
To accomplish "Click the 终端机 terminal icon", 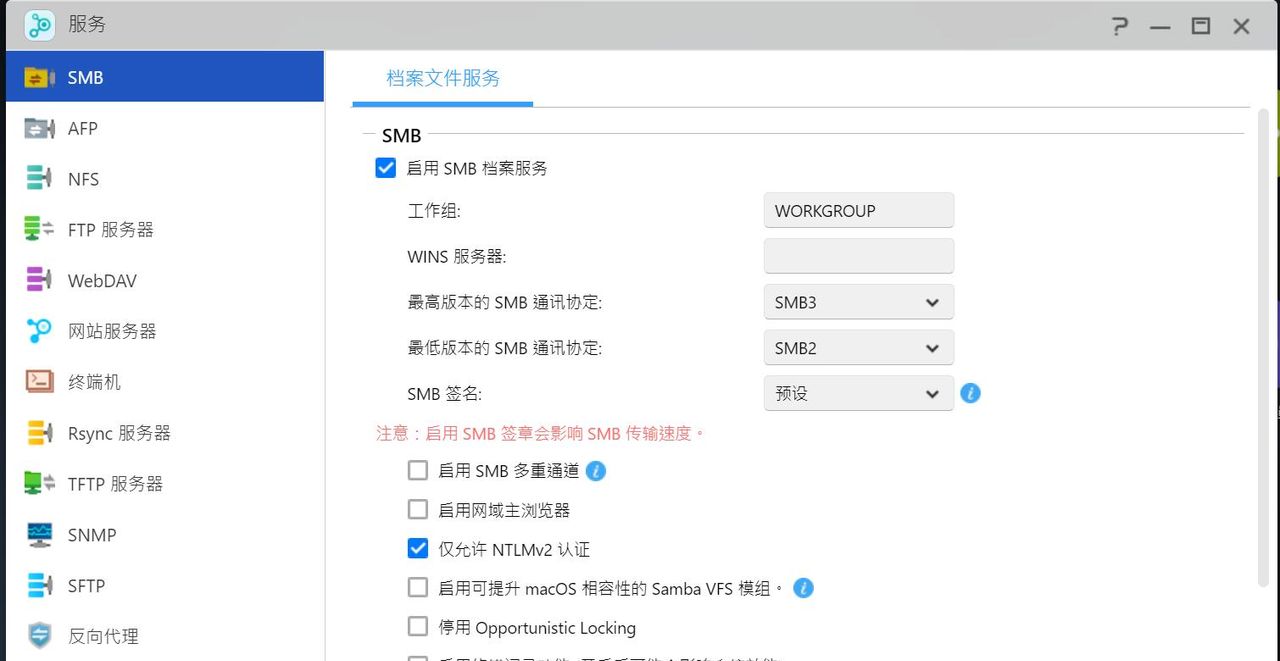I will click(39, 381).
